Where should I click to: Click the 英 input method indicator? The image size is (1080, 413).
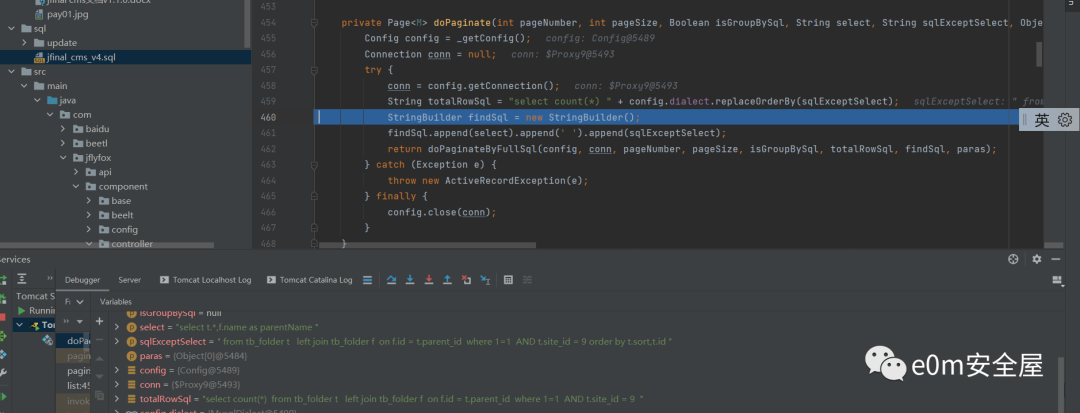click(x=1041, y=120)
